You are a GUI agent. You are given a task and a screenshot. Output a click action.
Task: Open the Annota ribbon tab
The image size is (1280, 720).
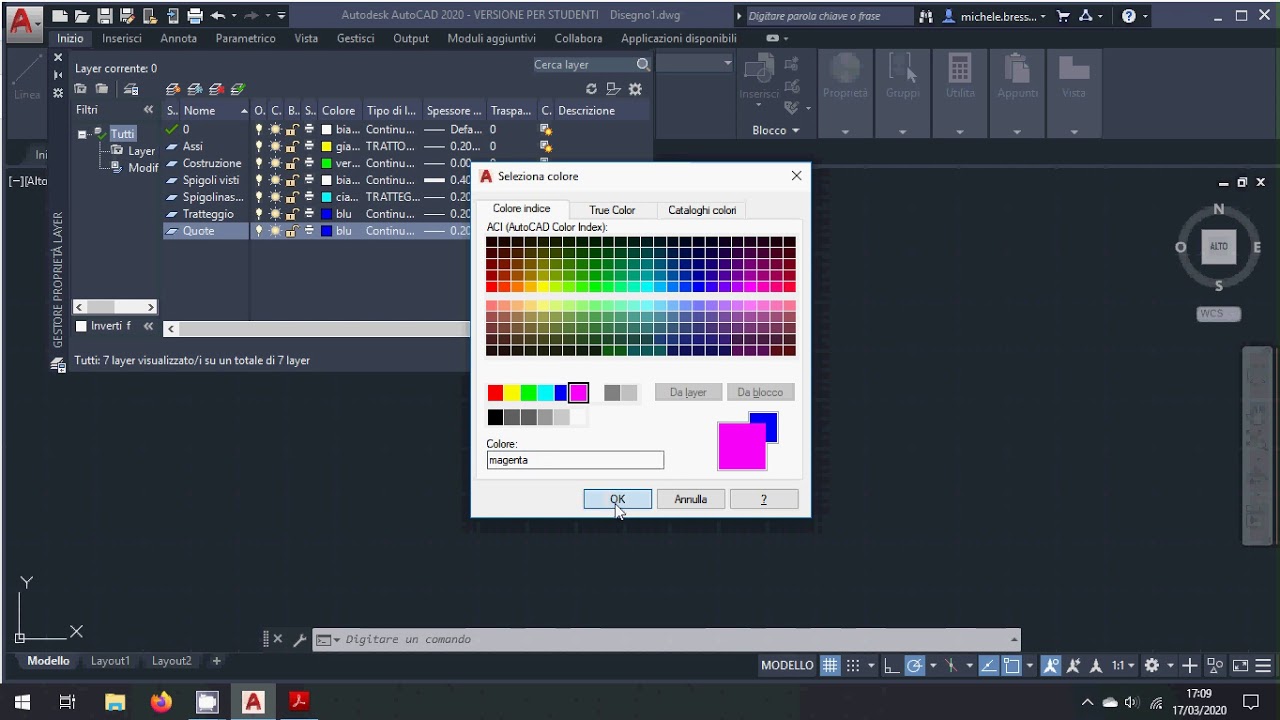[179, 38]
